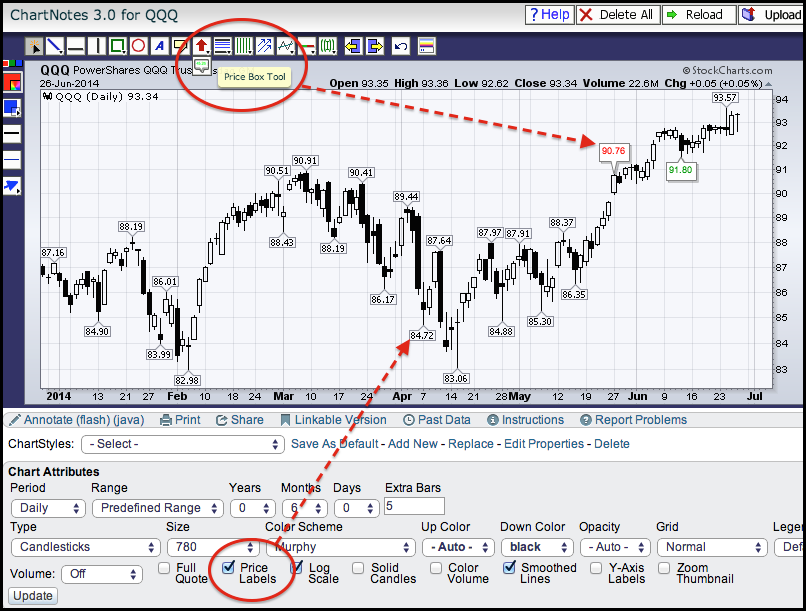Click the send backward yellow left arrow
Viewport: 806px width, 611px height.
(x=353, y=46)
